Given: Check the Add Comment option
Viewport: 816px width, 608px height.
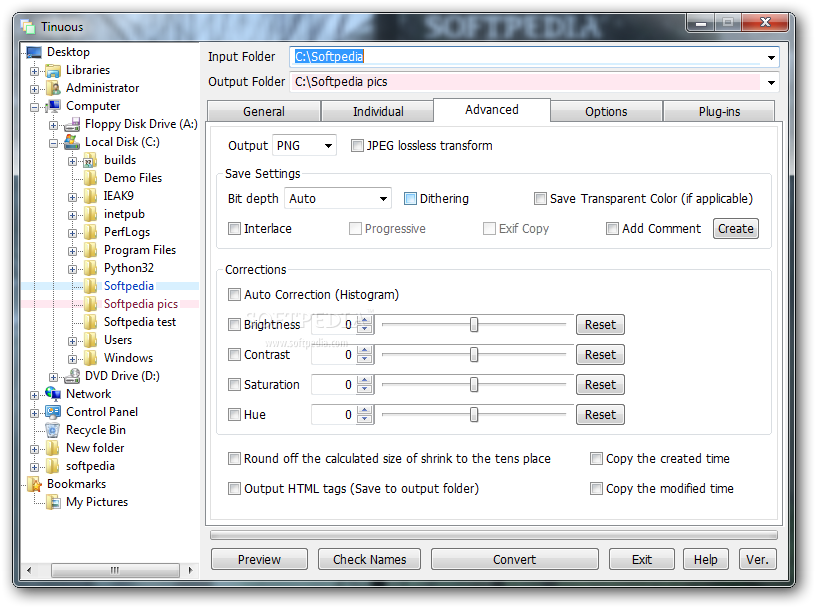Looking at the screenshot, I should 613,229.
